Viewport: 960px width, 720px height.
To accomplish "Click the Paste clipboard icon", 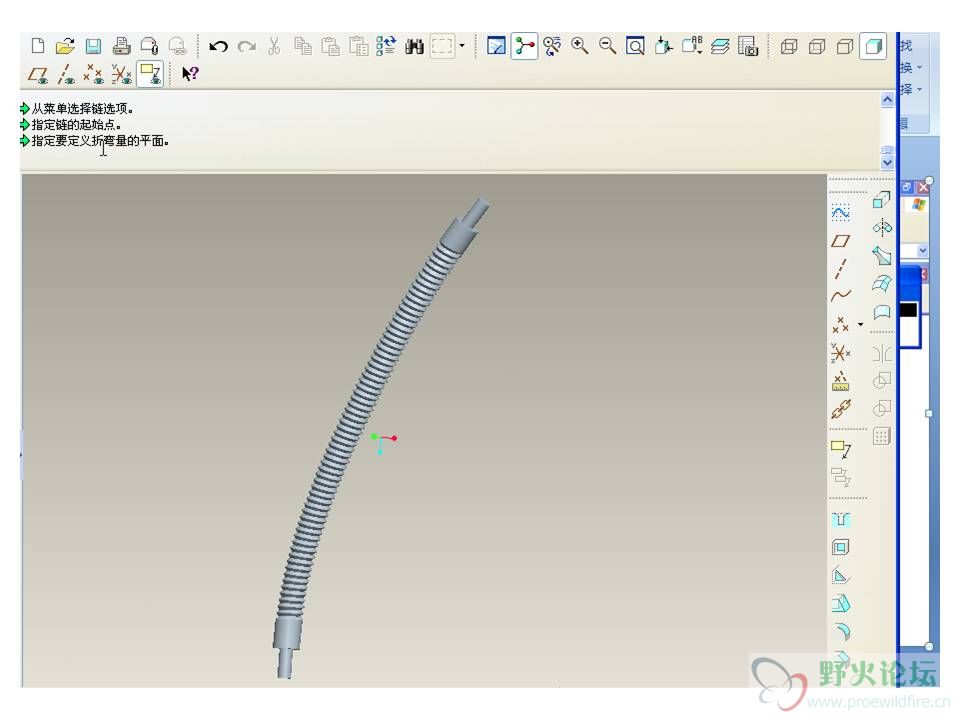I will (331, 46).
